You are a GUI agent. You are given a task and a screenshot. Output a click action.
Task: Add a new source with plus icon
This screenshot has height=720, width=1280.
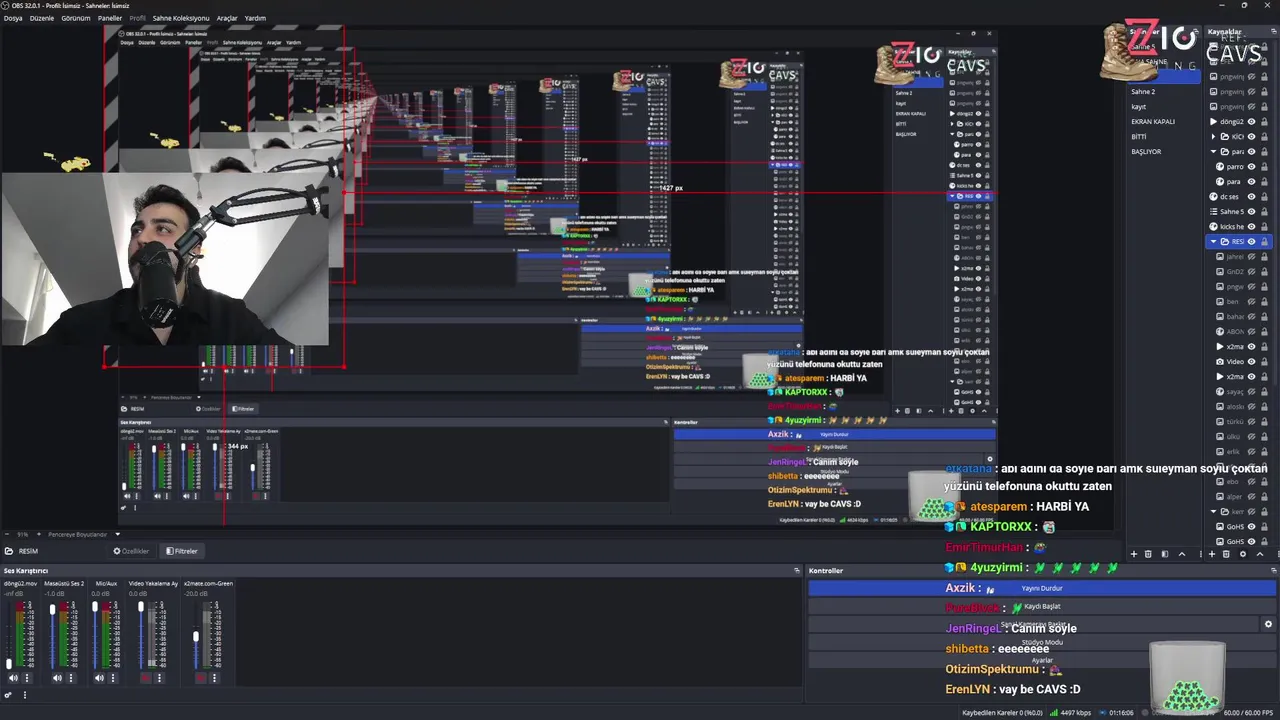pos(1212,554)
